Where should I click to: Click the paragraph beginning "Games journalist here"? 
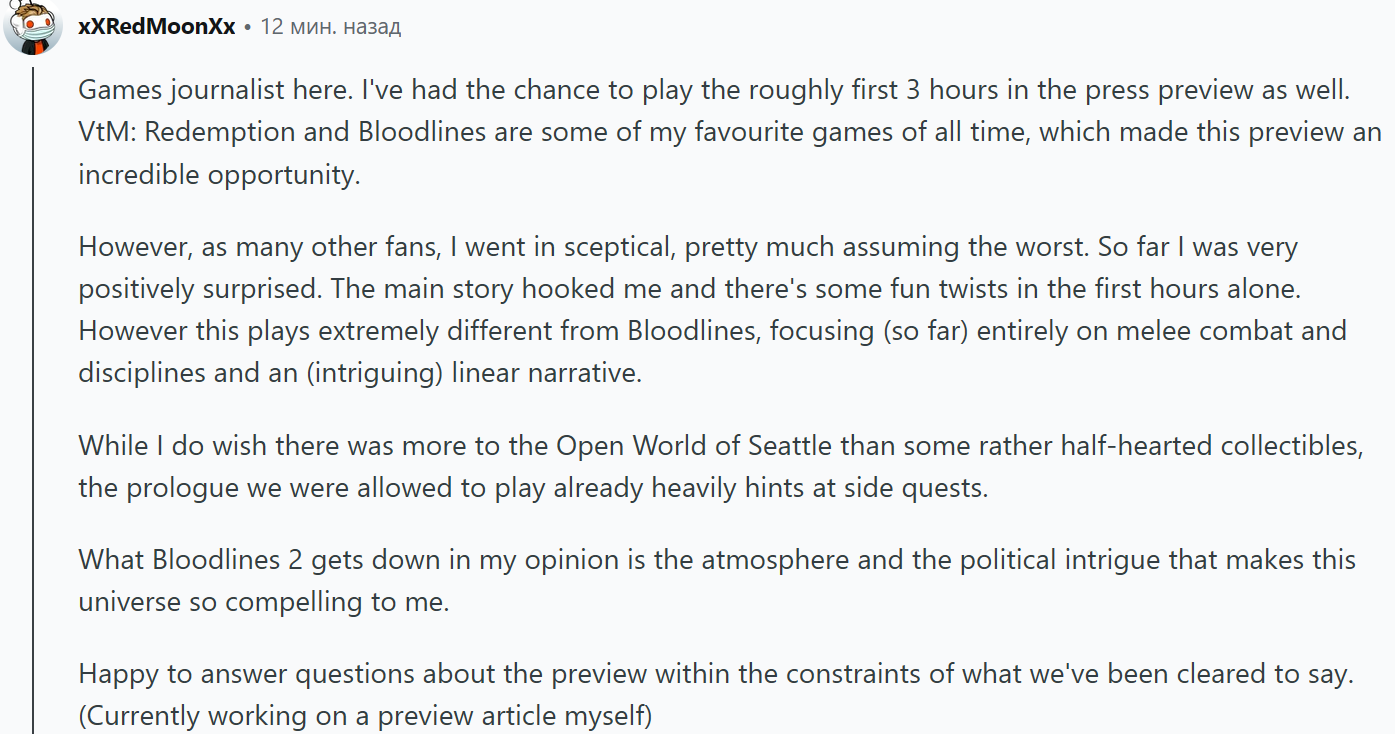point(700,131)
